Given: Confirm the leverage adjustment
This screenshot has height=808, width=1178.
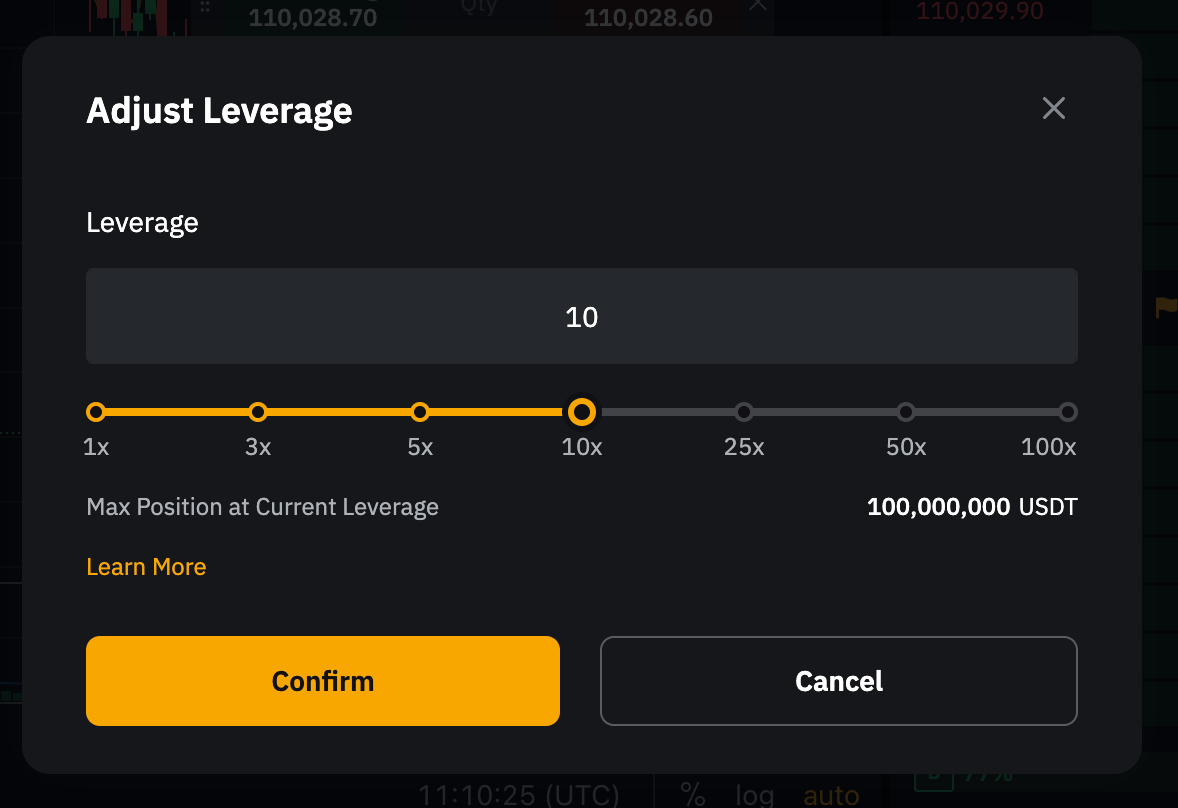Looking at the screenshot, I should pos(322,681).
